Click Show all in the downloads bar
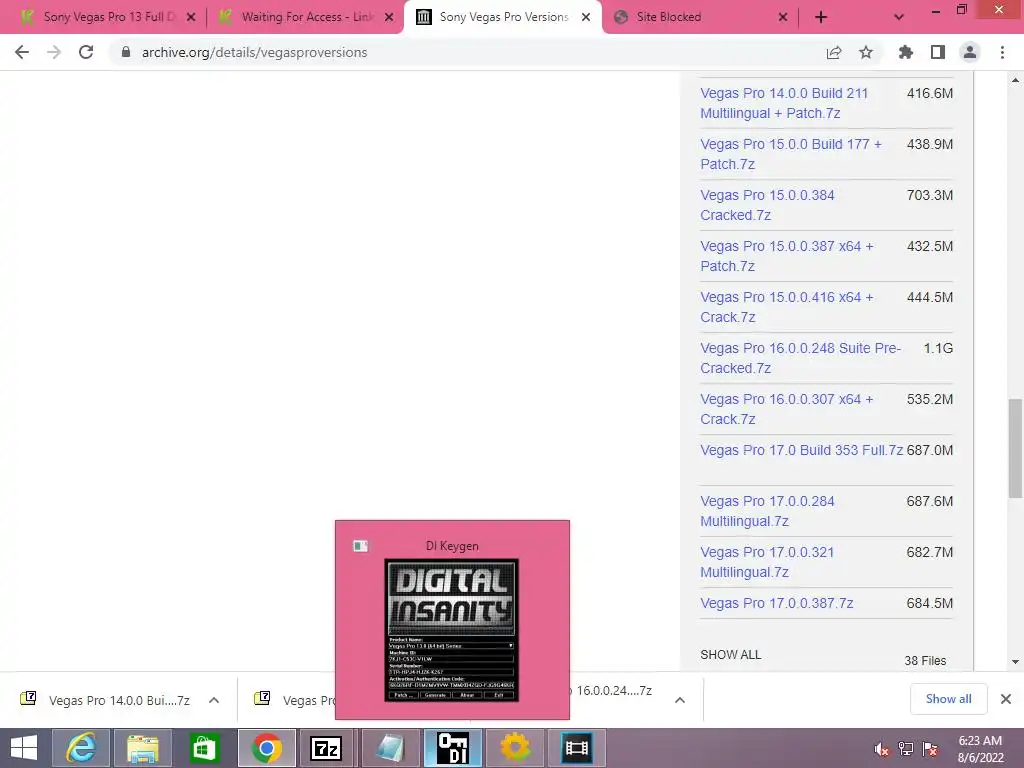Image resolution: width=1024 pixels, height=768 pixels. pyautogui.click(x=948, y=699)
